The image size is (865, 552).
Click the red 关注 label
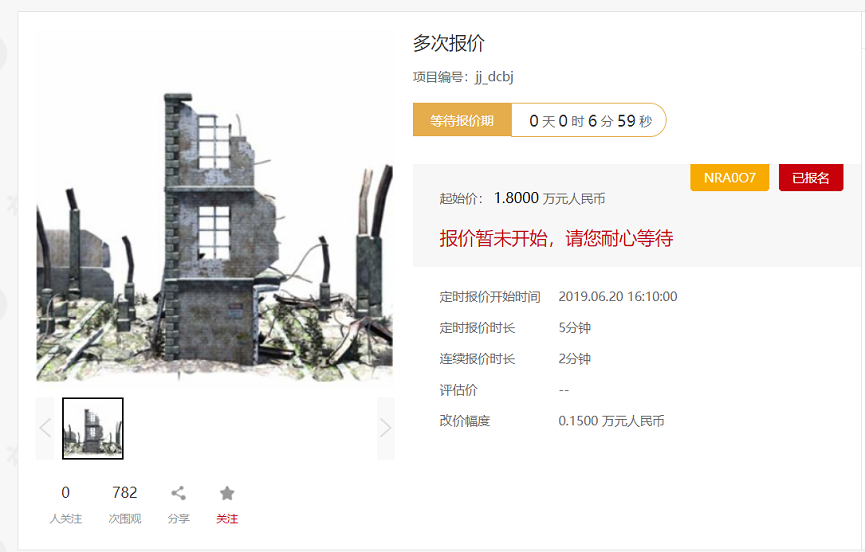pyautogui.click(x=227, y=519)
